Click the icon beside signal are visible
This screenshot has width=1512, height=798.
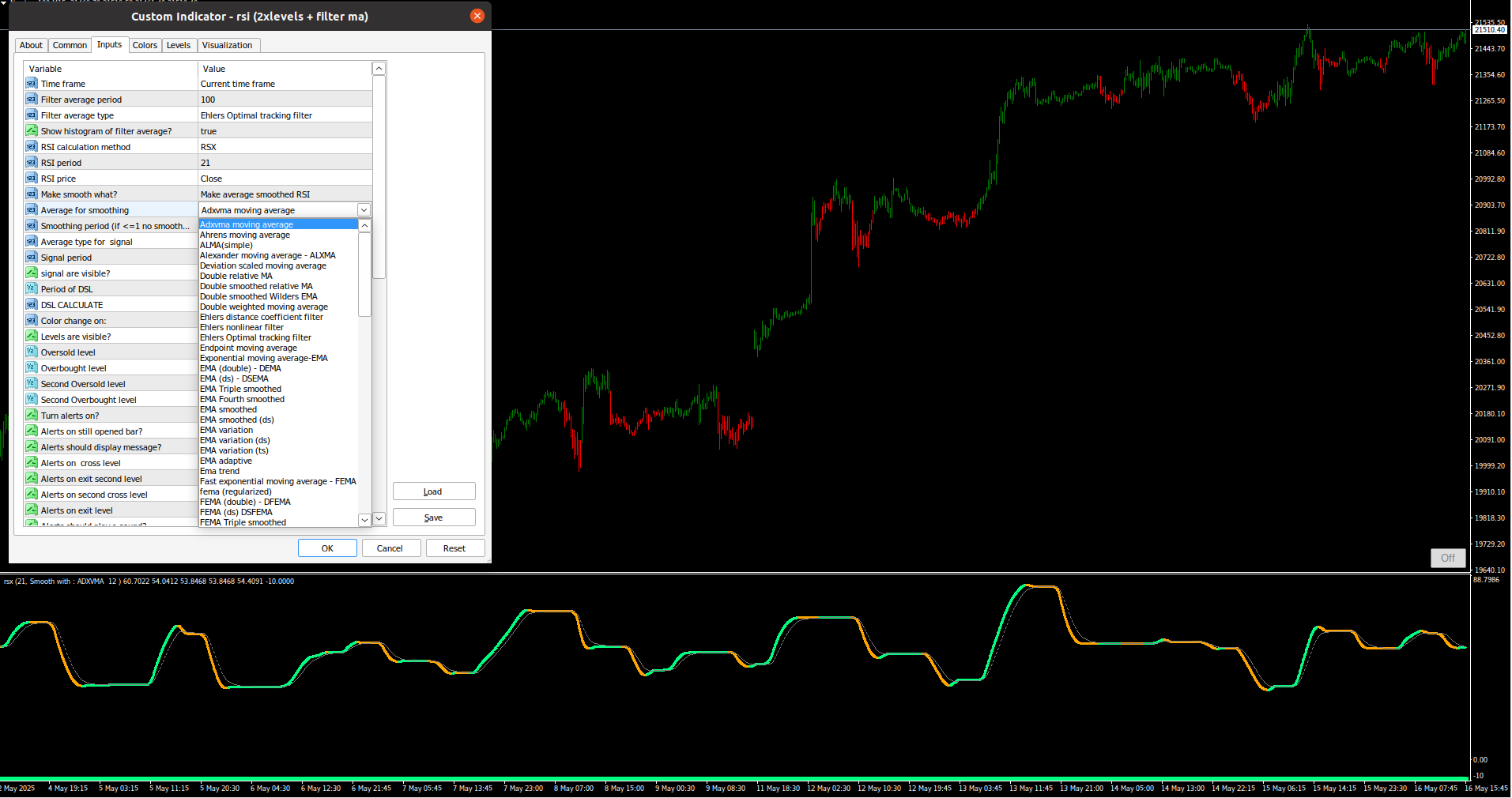tap(32, 273)
